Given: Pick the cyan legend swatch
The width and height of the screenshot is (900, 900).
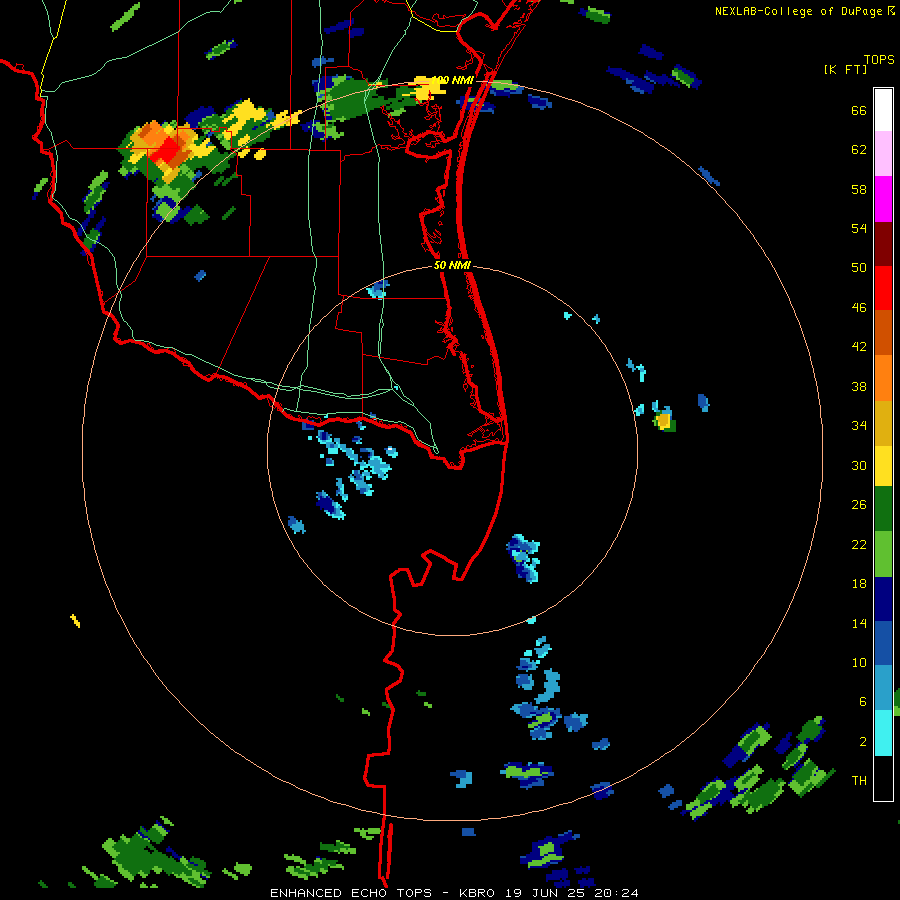Looking at the screenshot, I should 883,733.
